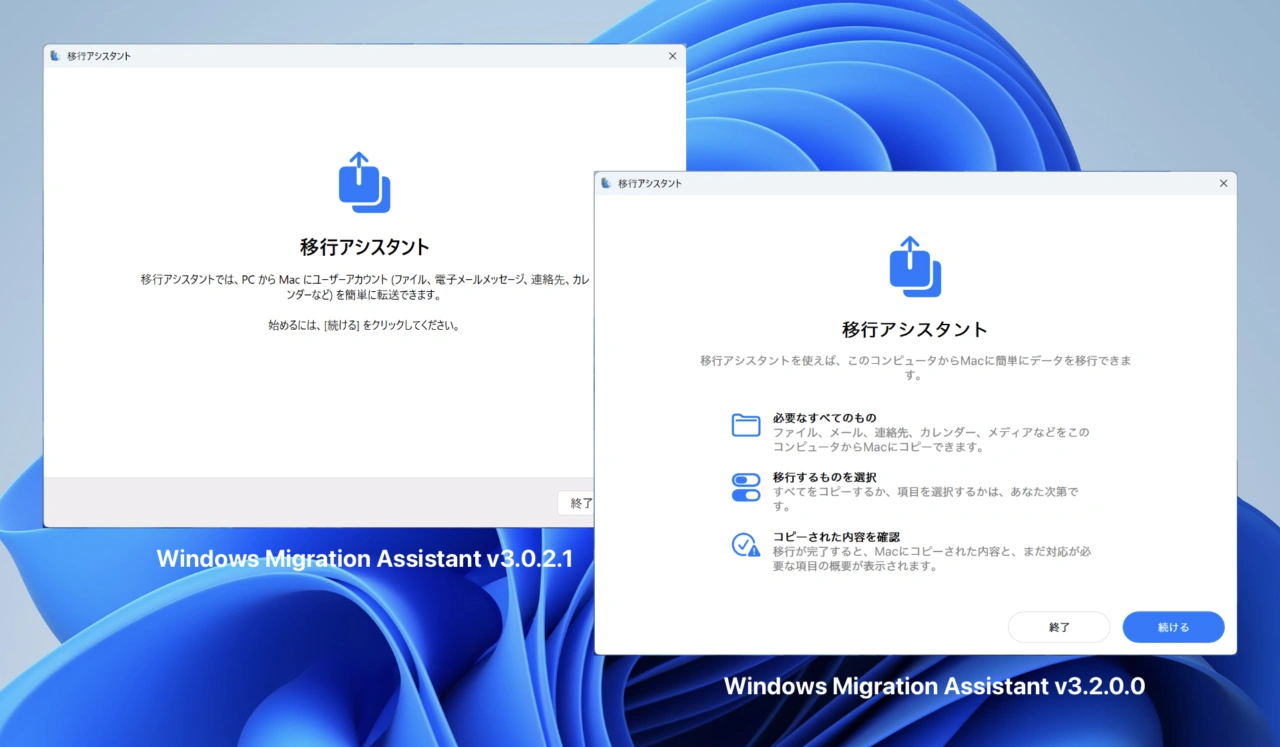1280x747 pixels.
Task: Click the コピーされた内容を確認 heading text
Action: pyautogui.click(x=836, y=537)
